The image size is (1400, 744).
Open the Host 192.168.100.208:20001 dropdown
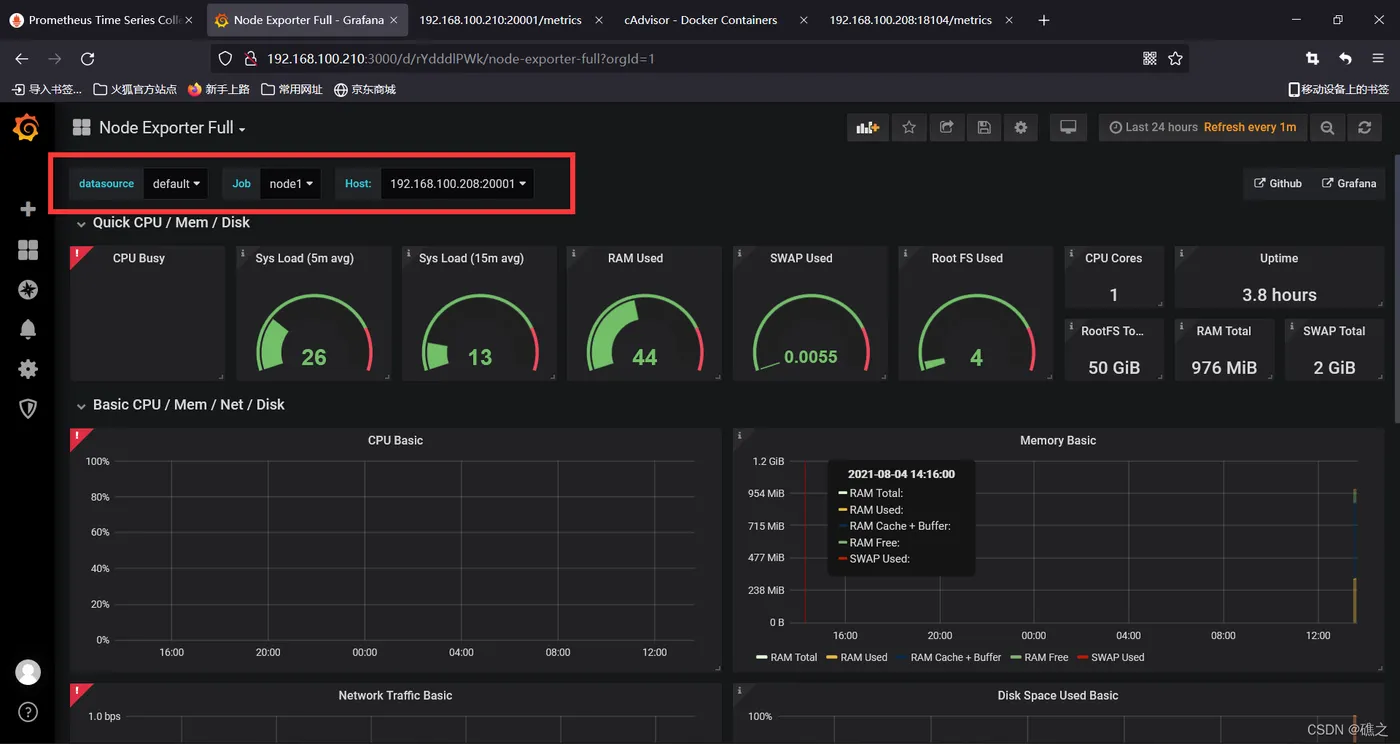click(x=457, y=184)
